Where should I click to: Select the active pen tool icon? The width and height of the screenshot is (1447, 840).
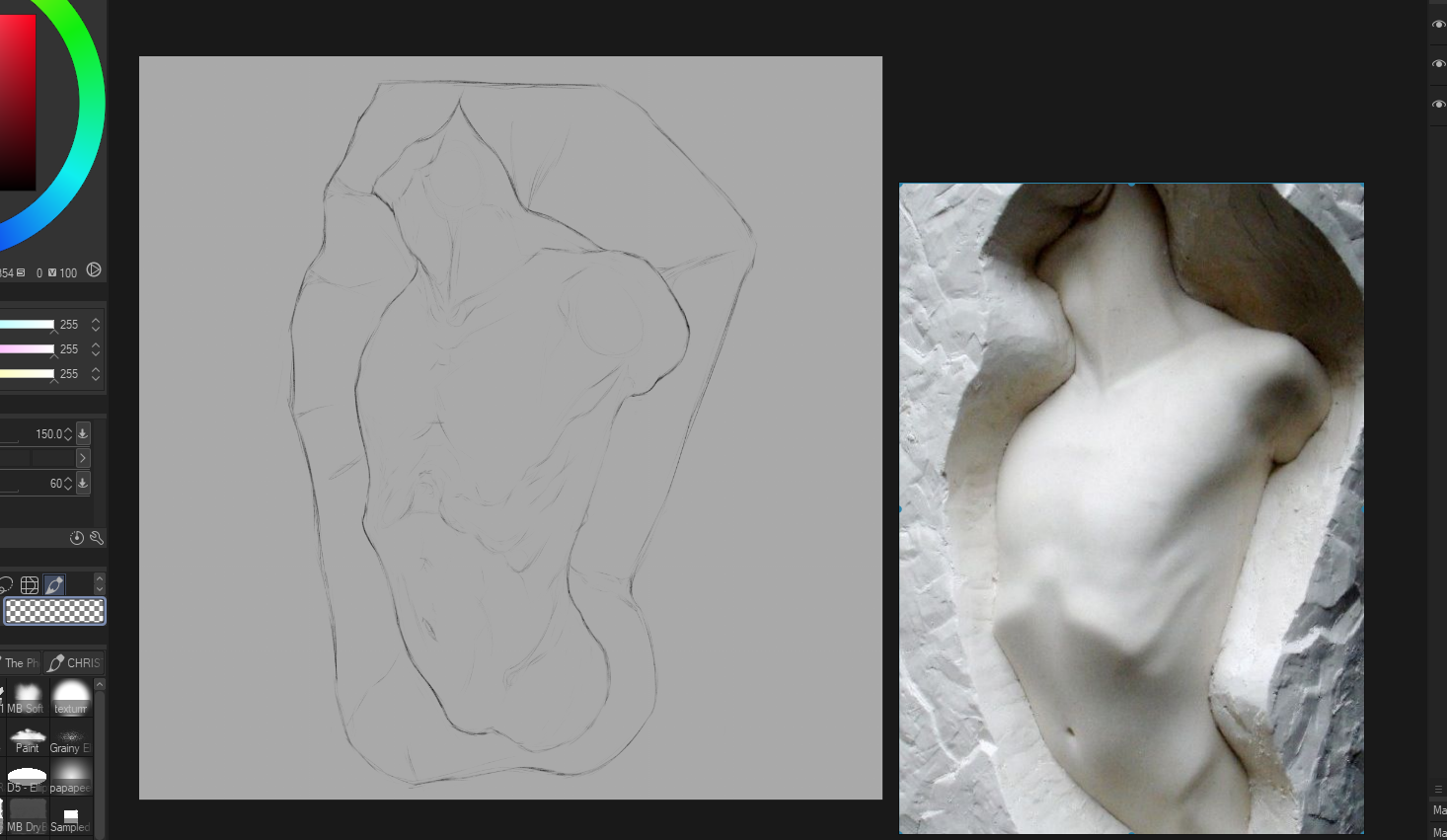[x=54, y=585]
